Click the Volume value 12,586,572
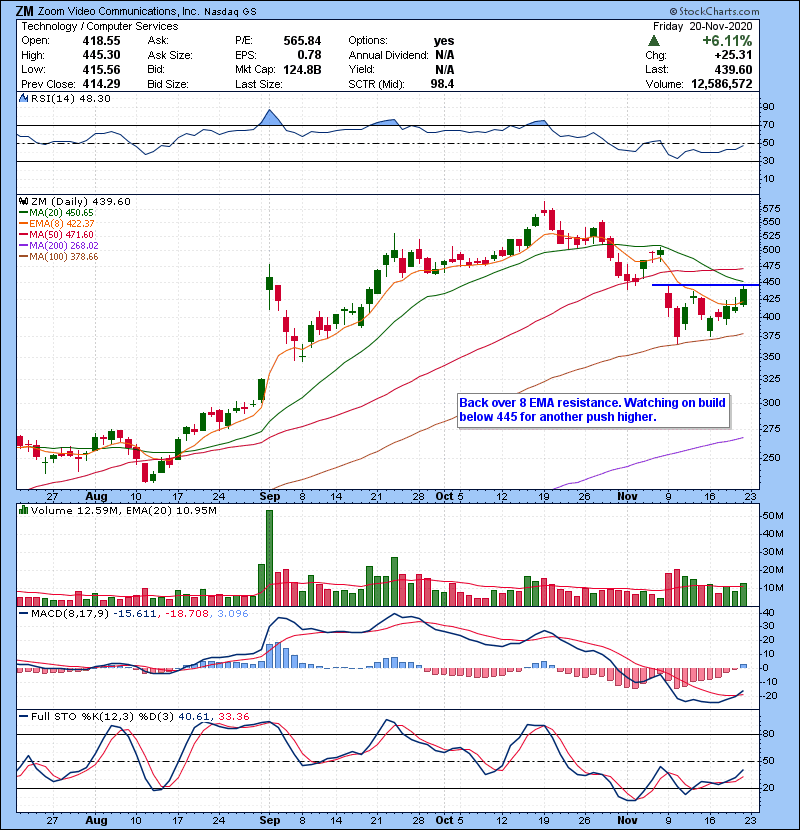Viewport: 800px width, 830px height. [722, 84]
